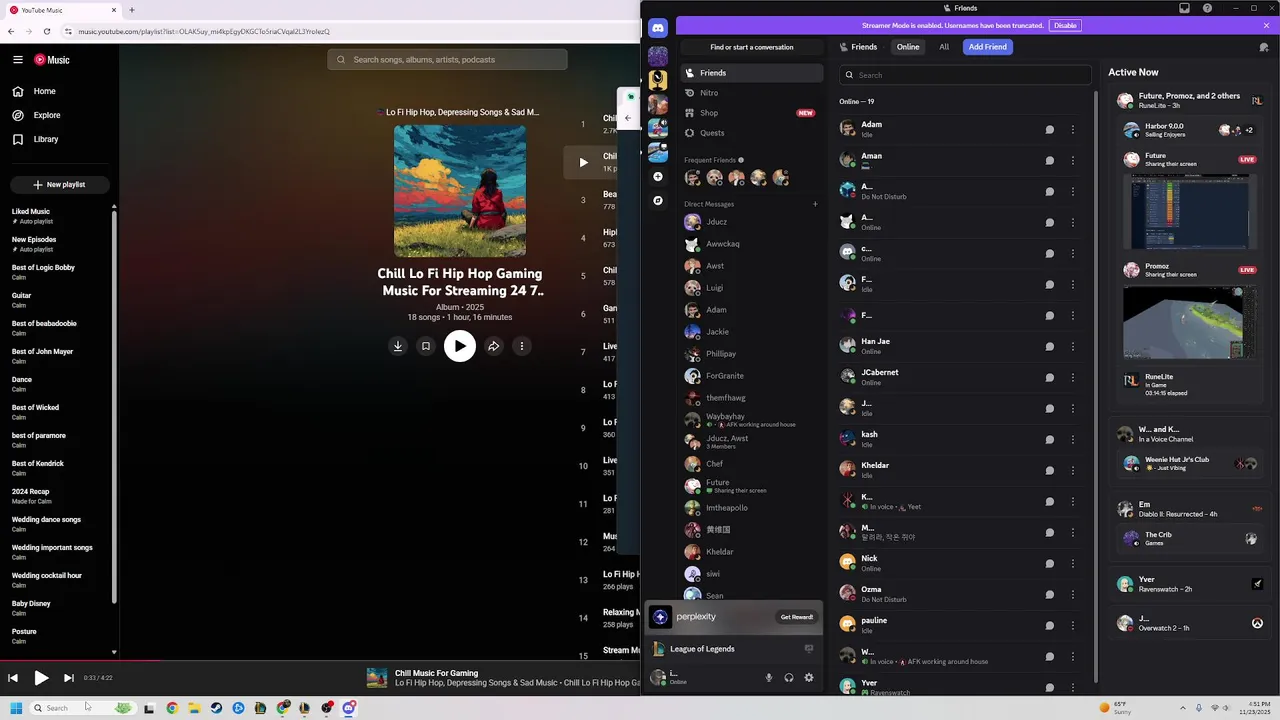Open Quests in Discord sidebar

(x=752, y=133)
